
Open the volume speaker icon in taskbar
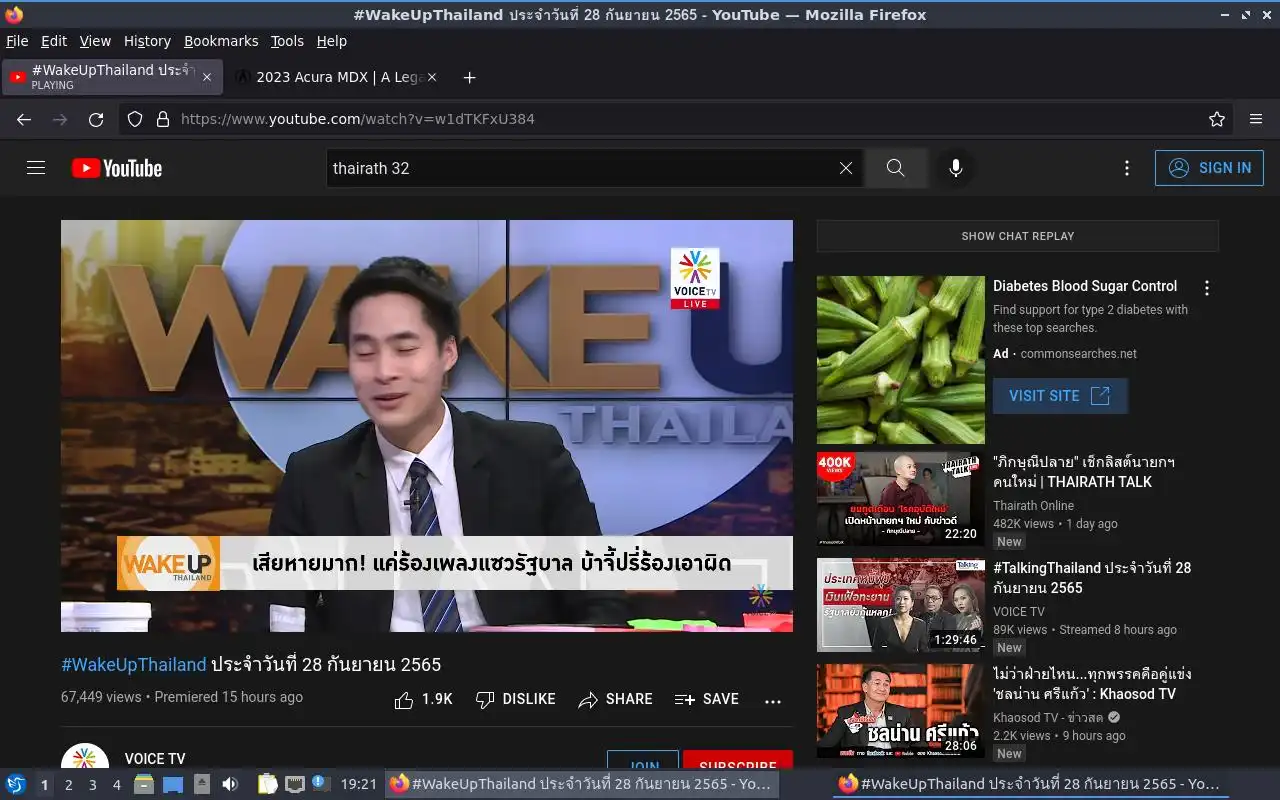pos(230,784)
